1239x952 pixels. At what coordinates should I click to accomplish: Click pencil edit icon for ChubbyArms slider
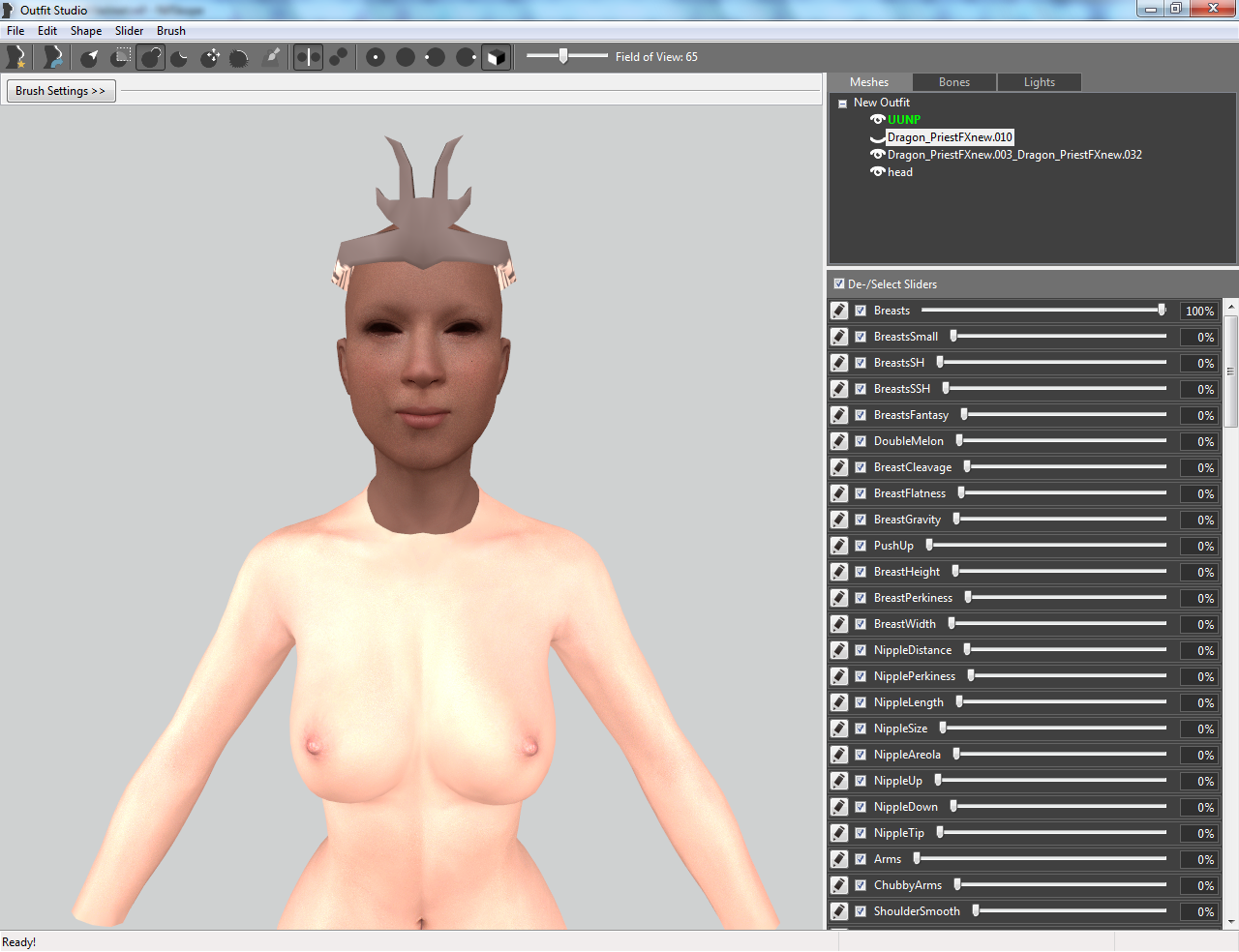click(x=839, y=885)
